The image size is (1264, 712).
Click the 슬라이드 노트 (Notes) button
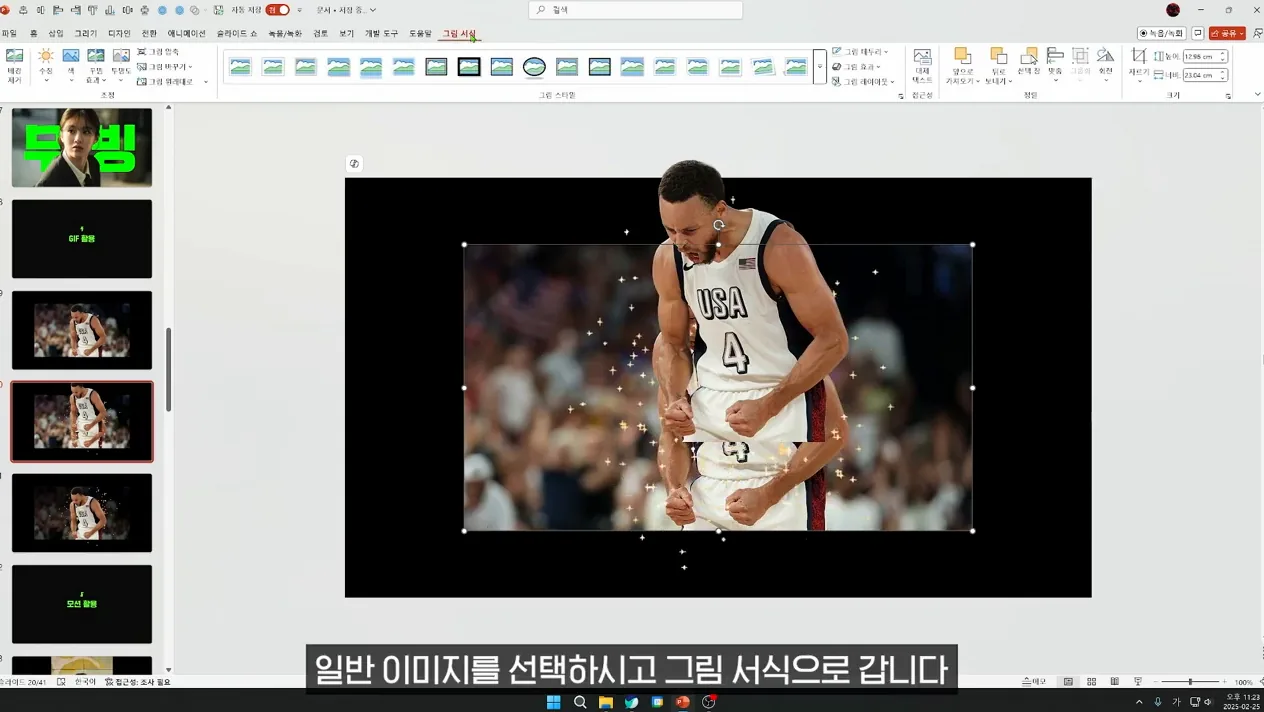pyautogui.click(x=1034, y=682)
